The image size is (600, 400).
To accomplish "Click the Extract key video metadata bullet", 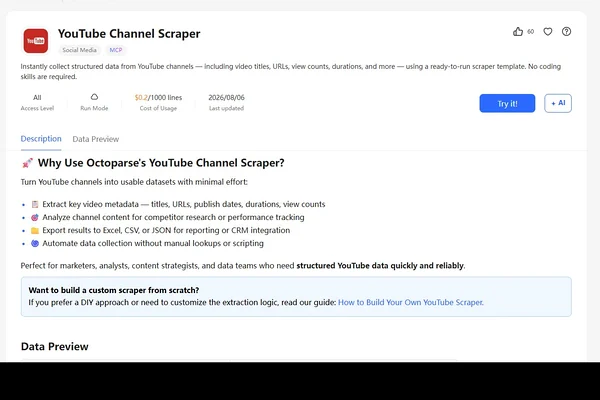I will [x=184, y=204].
